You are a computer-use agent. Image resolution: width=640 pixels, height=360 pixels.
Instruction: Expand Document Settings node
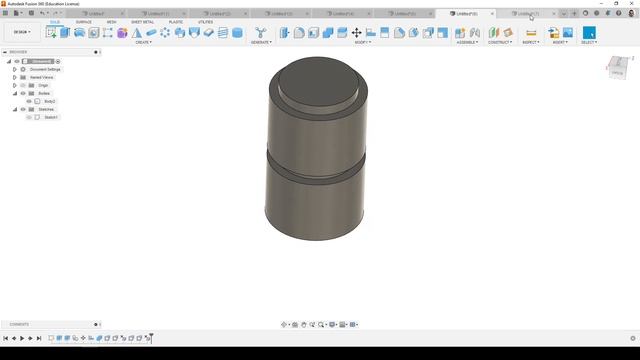[x=15, y=69]
